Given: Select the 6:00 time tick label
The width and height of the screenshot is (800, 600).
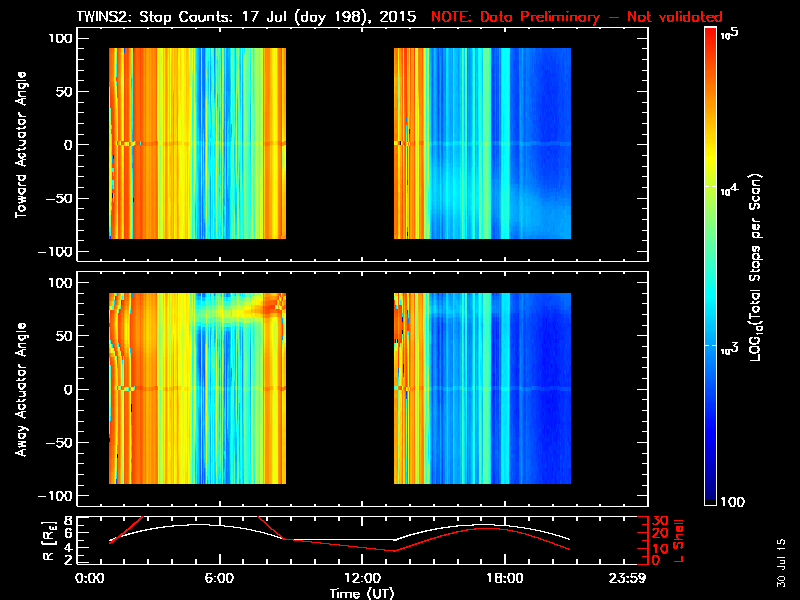Looking at the screenshot, I should (220, 579).
